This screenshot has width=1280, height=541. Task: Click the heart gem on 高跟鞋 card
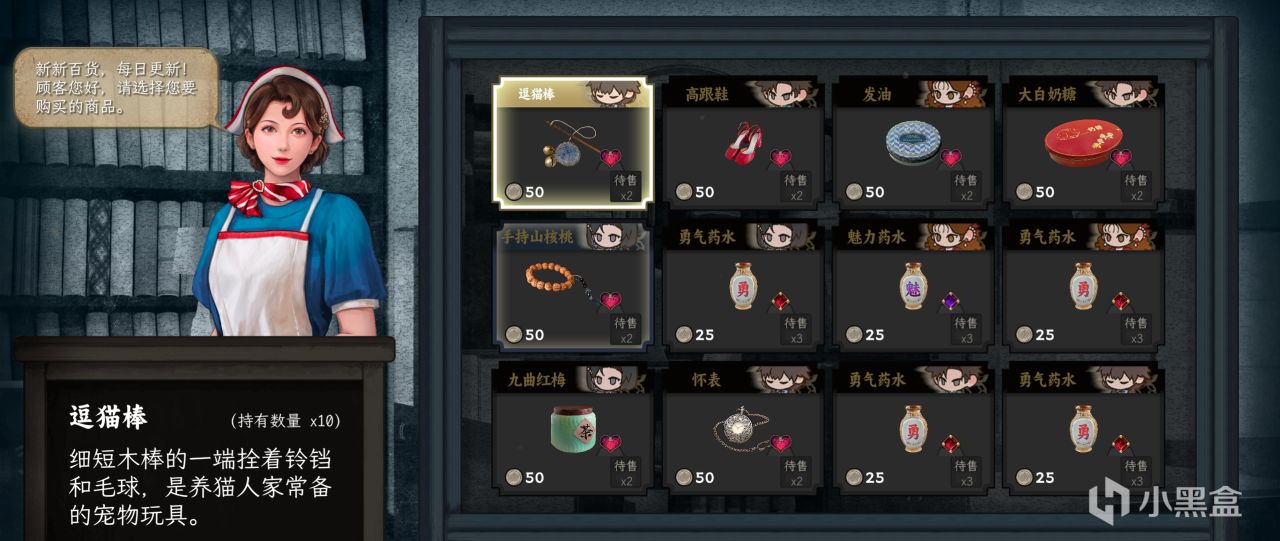click(781, 158)
